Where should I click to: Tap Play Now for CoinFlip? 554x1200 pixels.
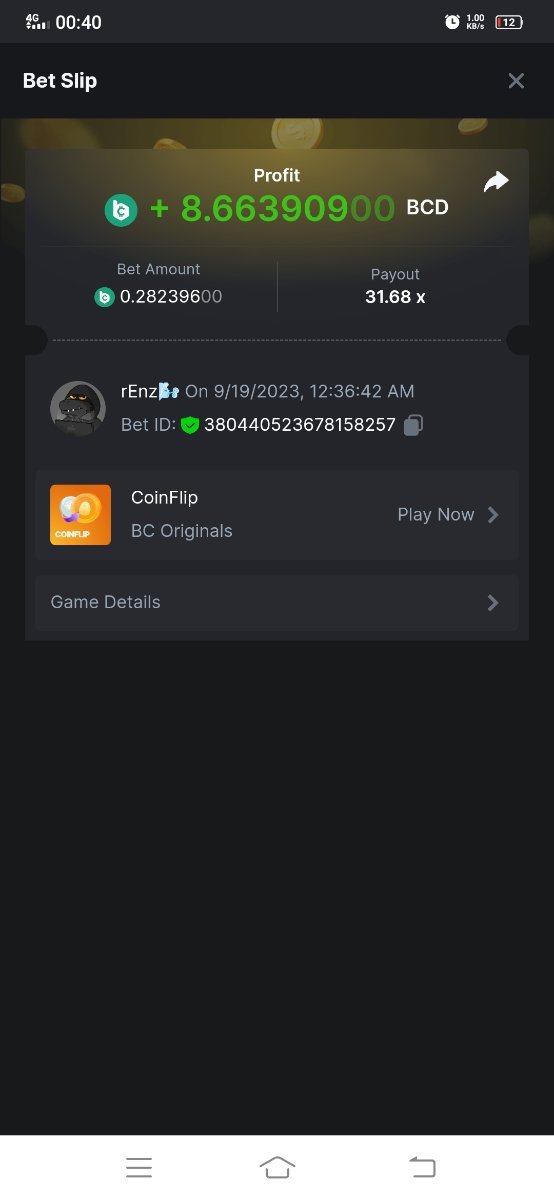[436, 515]
